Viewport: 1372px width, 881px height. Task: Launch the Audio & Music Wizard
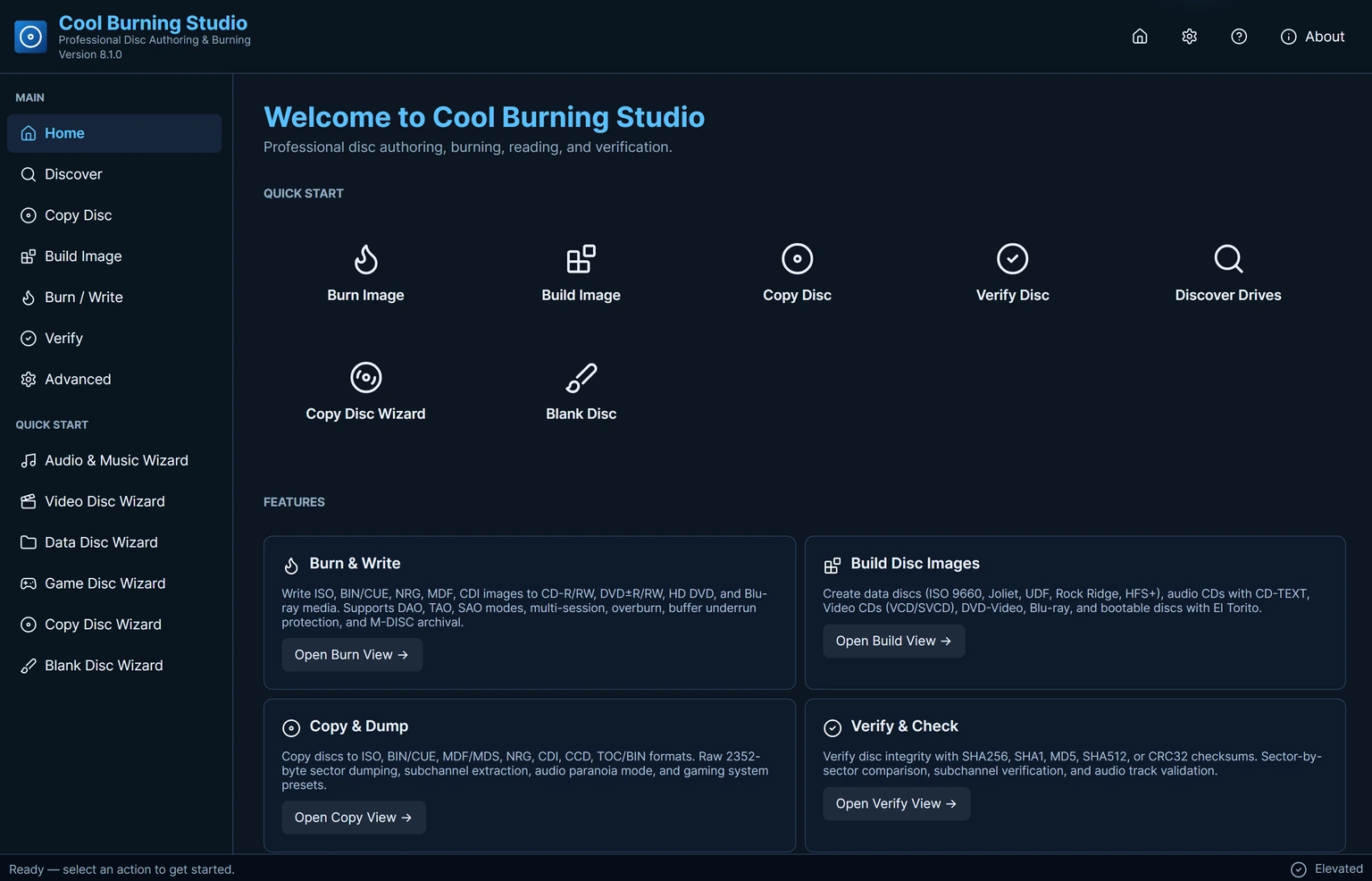114,460
